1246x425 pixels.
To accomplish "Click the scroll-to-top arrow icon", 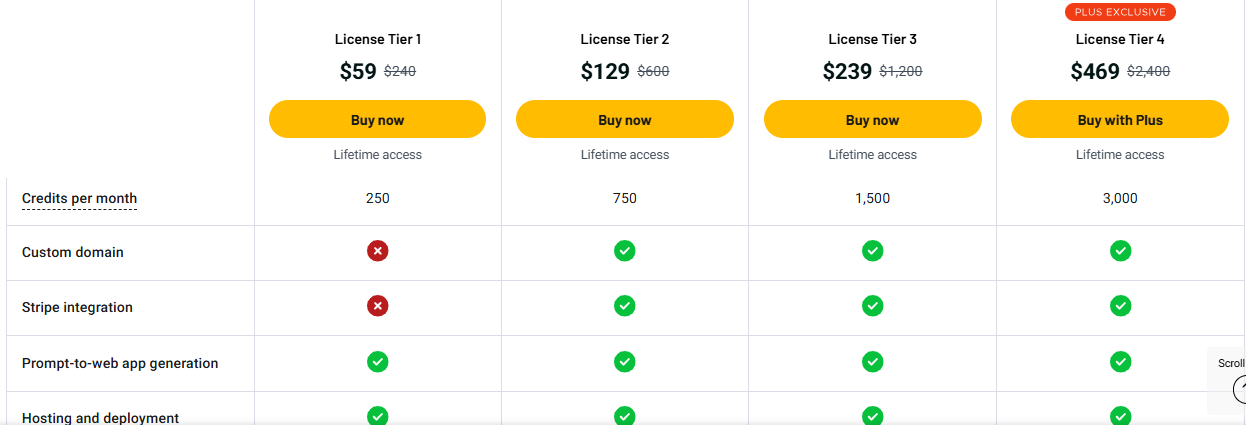I will coord(1240,389).
